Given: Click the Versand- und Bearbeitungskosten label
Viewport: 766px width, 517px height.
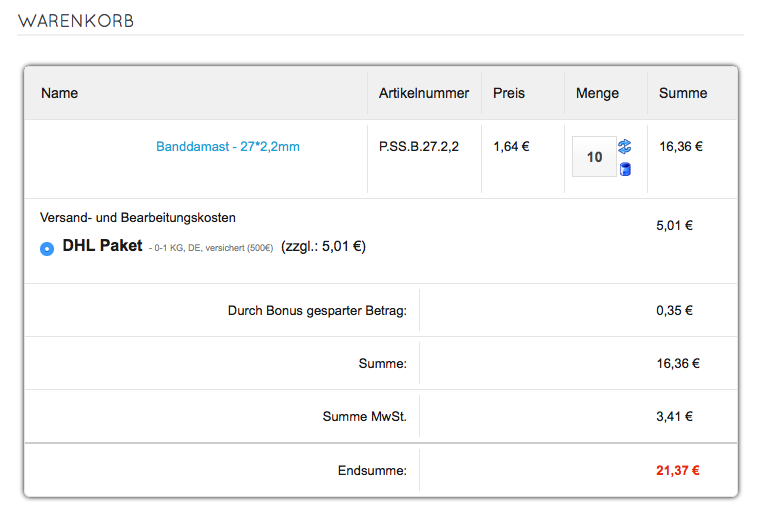Looking at the screenshot, I should coord(138,217).
